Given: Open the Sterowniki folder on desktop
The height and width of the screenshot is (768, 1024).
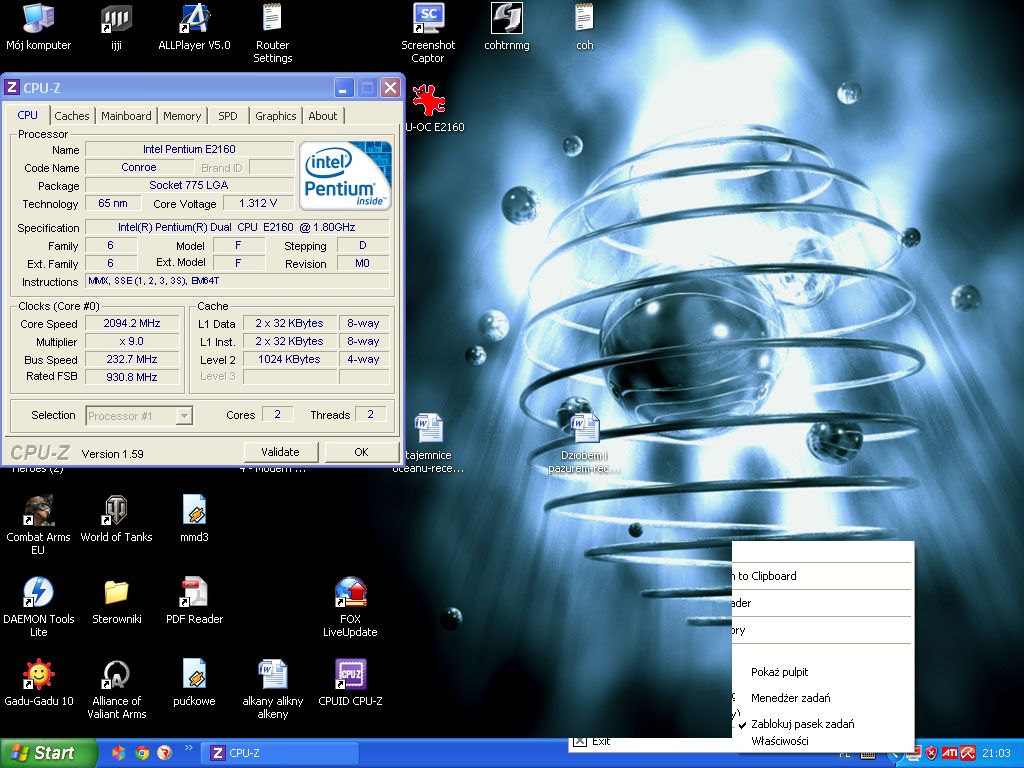Looking at the screenshot, I should point(116,593).
